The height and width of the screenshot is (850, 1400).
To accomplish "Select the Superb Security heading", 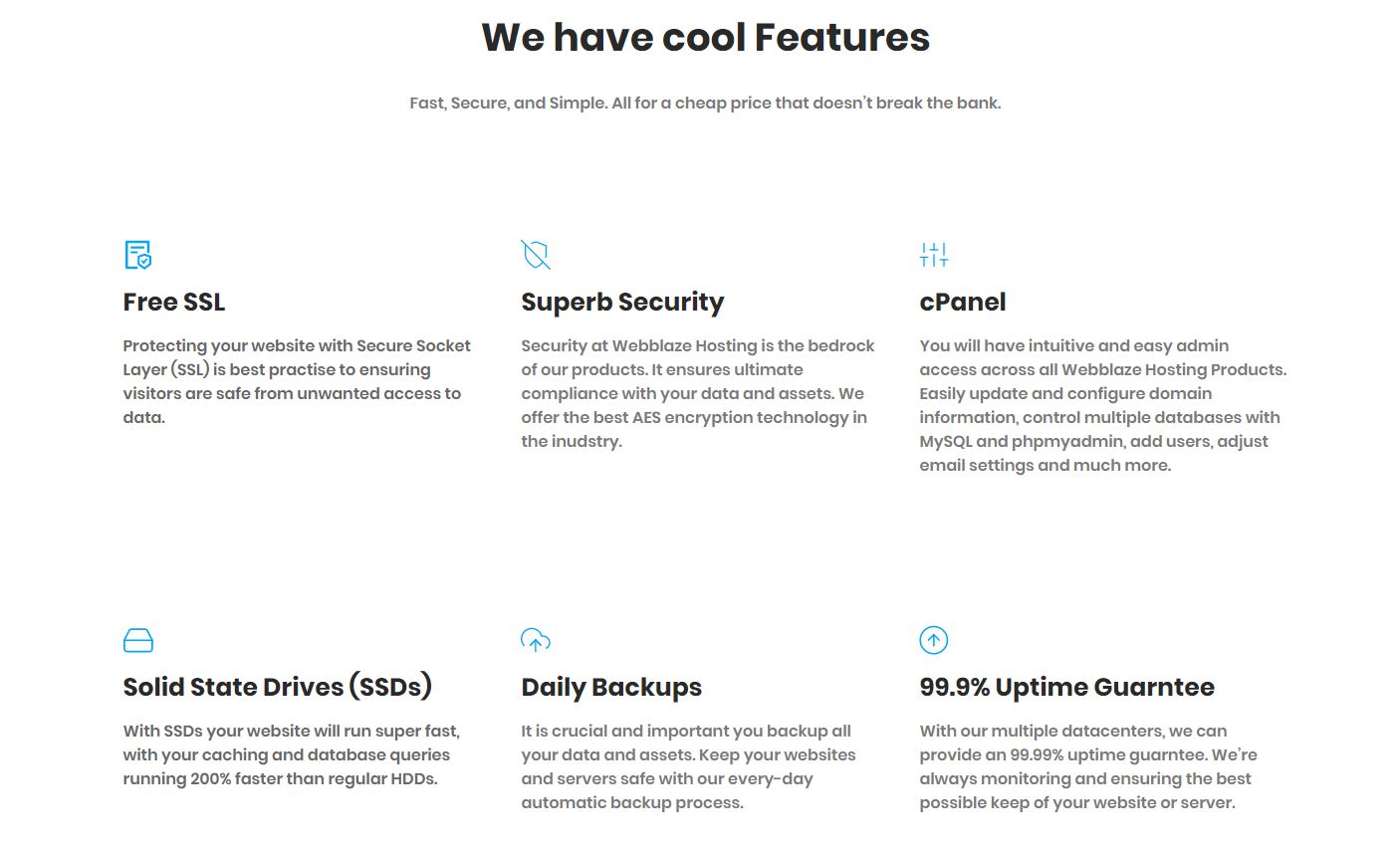I will [622, 303].
